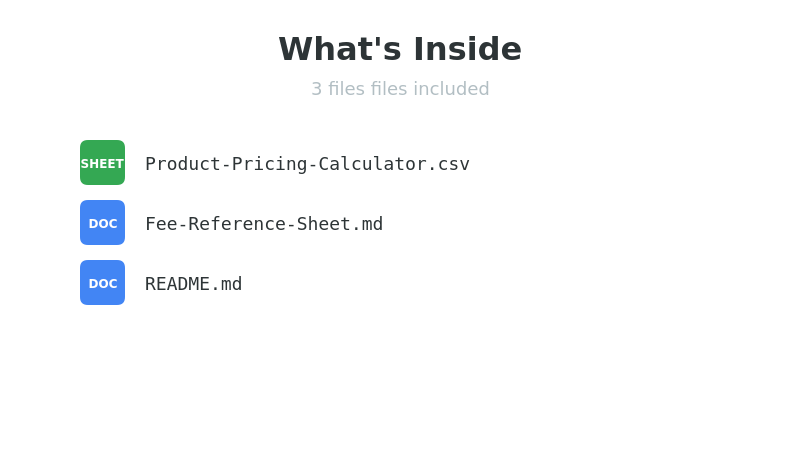
Task: Click the "3 files files included" subtitle
Action: click(400, 89)
